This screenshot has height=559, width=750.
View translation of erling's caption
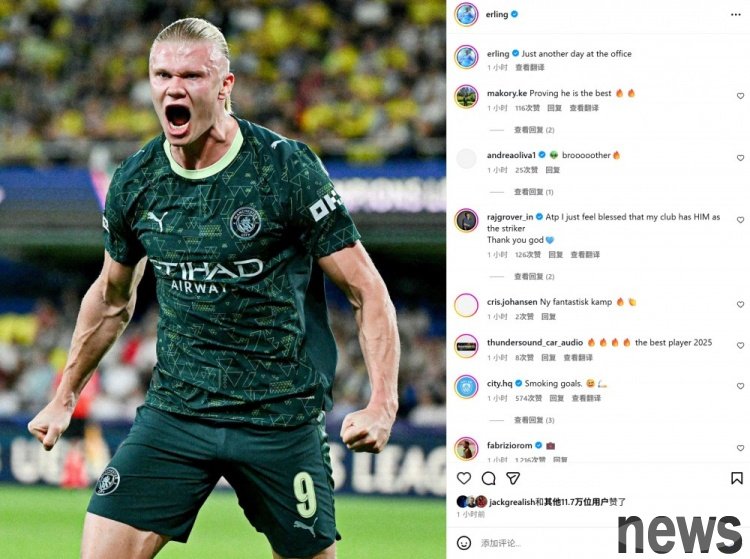click(529, 68)
